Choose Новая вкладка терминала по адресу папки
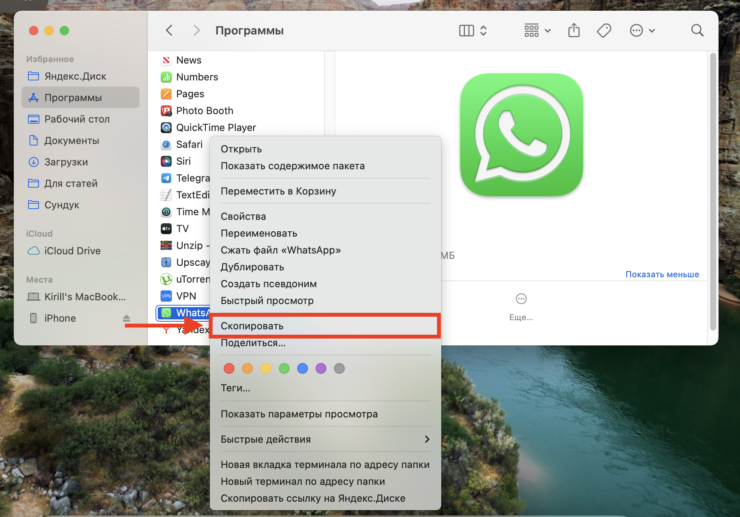 coord(325,465)
